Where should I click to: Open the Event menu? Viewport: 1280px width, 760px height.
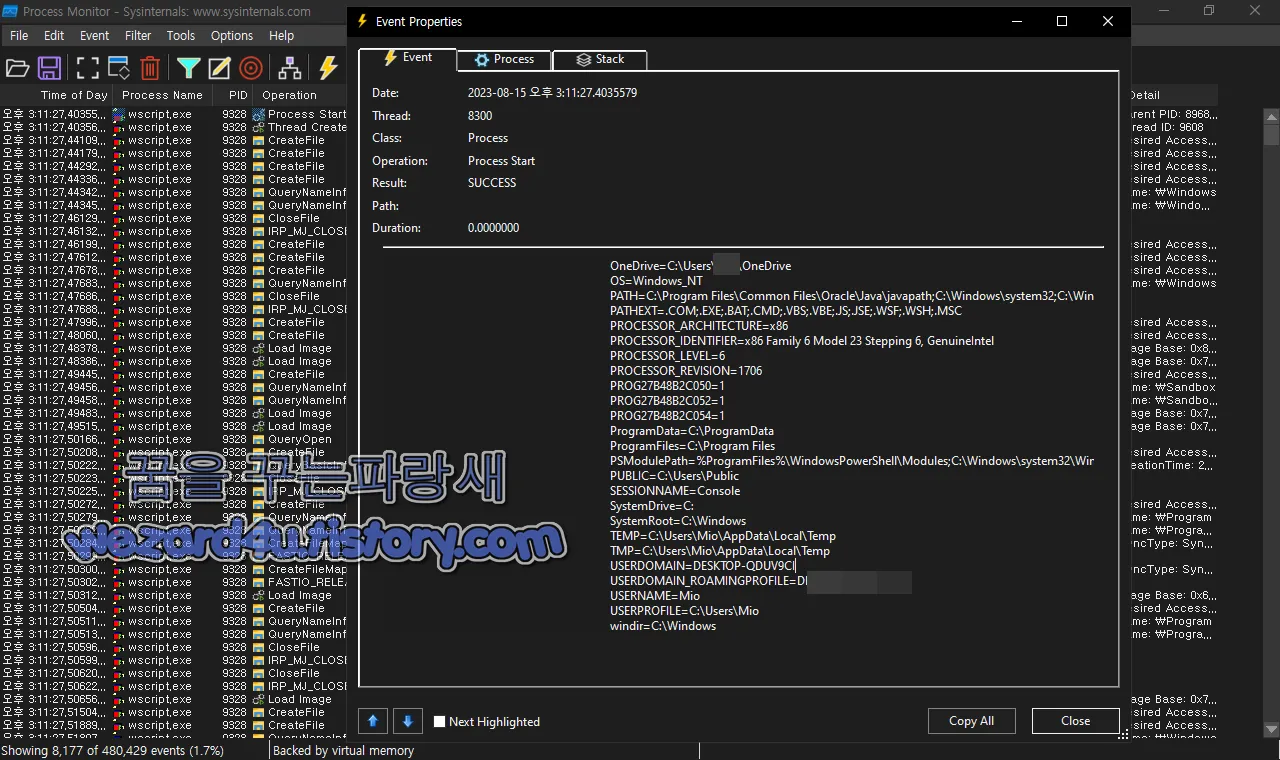coord(95,35)
